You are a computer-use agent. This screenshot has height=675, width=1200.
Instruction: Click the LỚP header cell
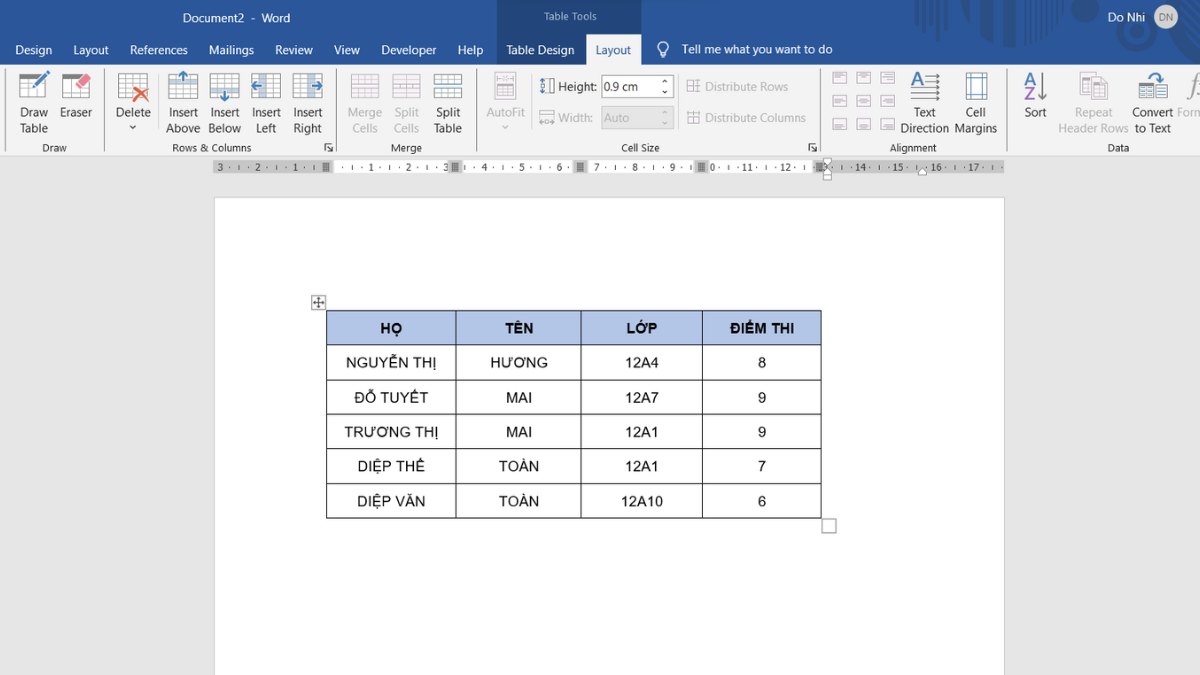(x=642, y=328)
